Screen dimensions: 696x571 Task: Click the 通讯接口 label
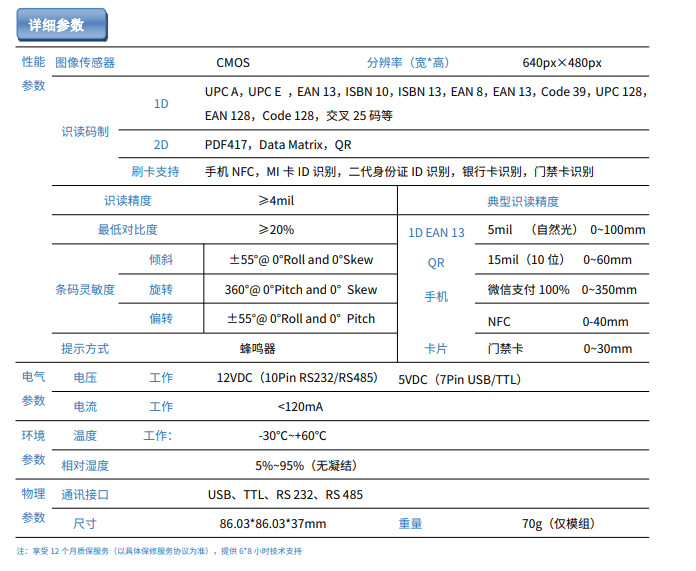tap(85, 495)
